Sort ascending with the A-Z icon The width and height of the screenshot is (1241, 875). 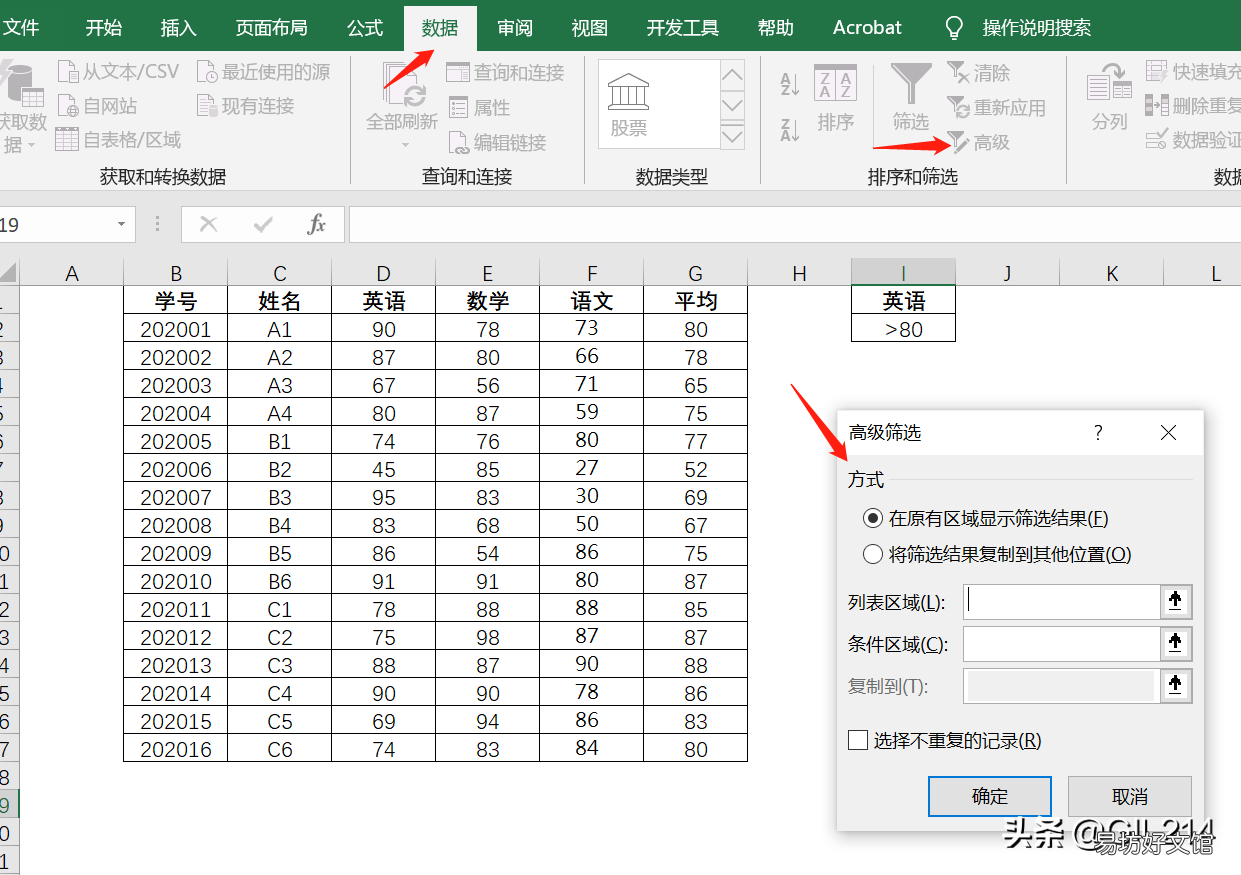[790, 85]
